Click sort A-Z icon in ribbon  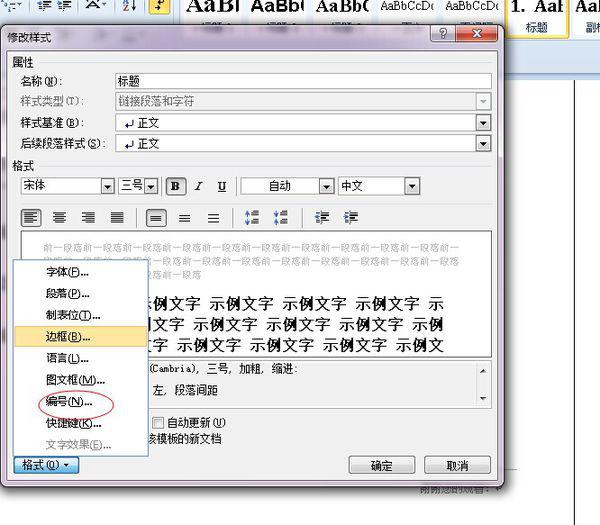[128, 7]
